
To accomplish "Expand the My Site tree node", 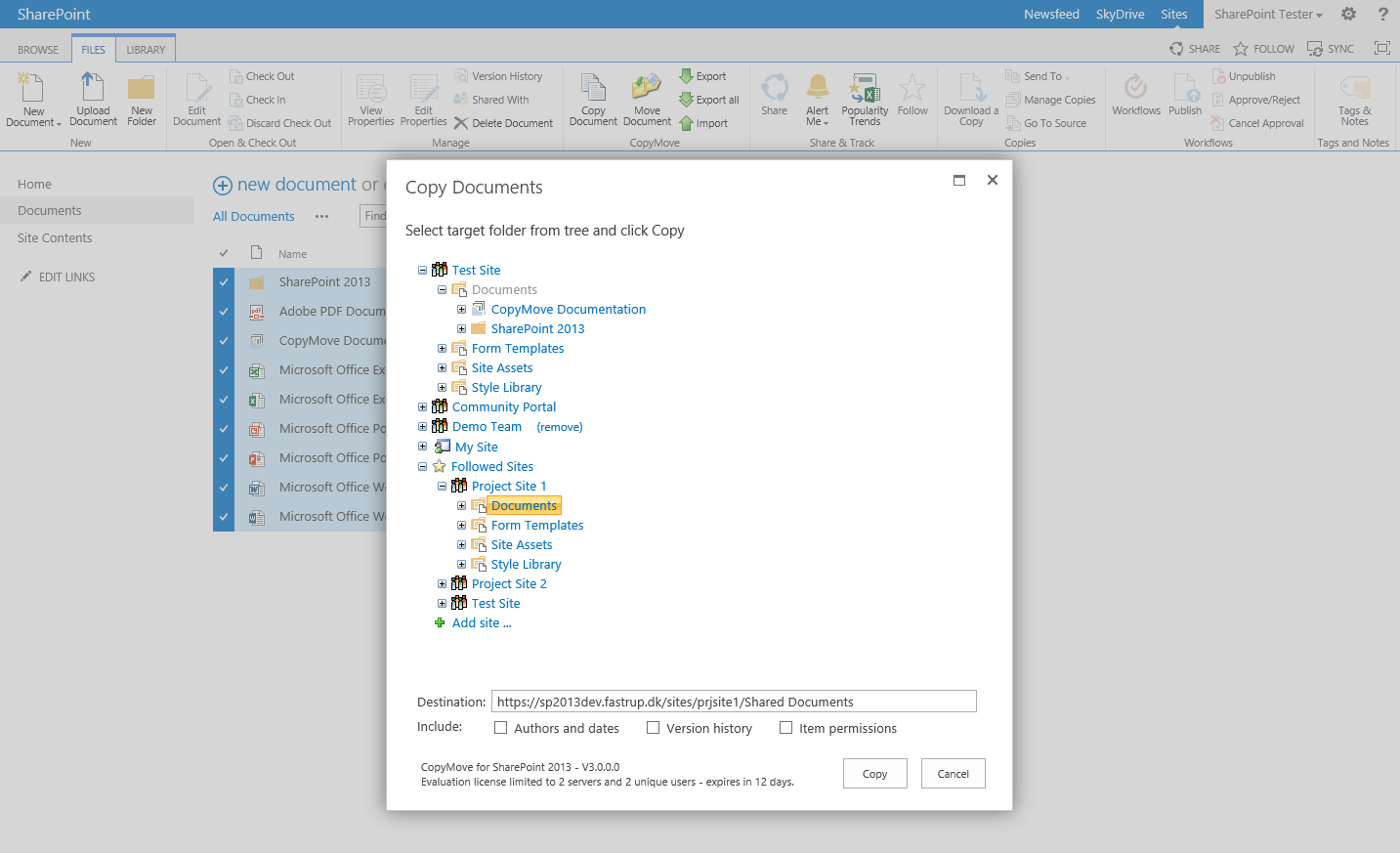I will pyautogui.click(x=422, y=447).
